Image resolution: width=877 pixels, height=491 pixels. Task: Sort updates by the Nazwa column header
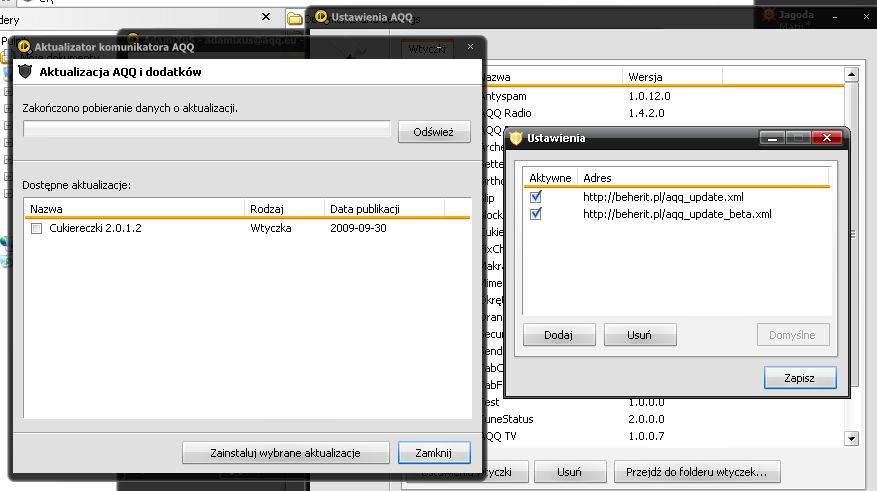point(134,209)
